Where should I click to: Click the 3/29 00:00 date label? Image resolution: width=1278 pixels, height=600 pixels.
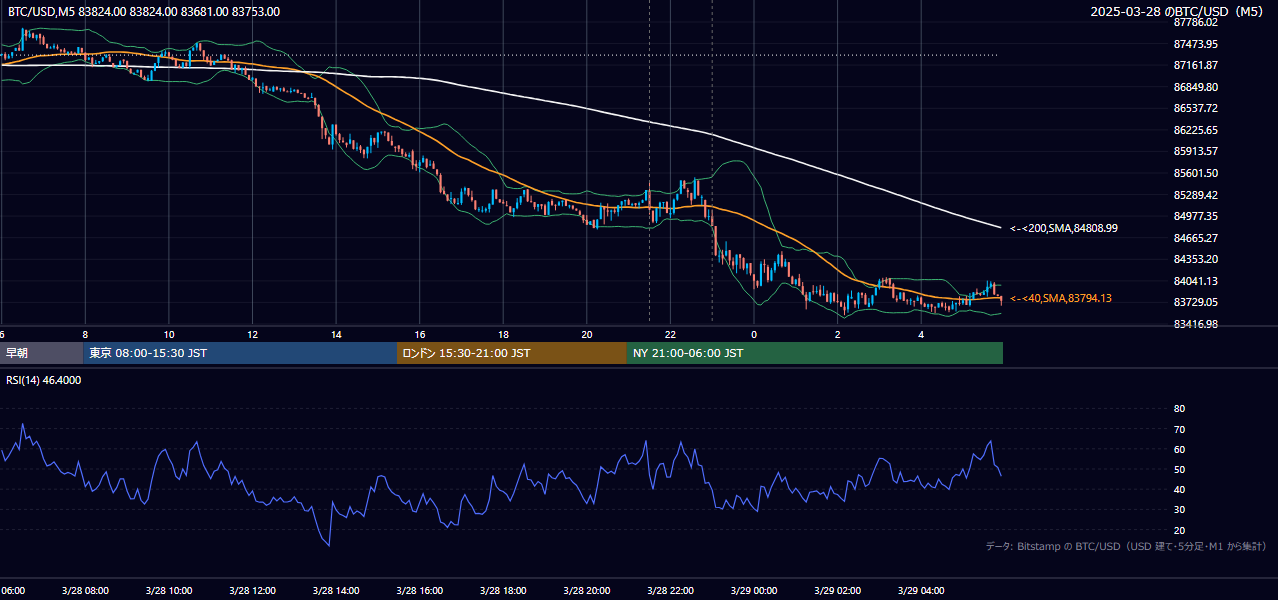[754, 591]
